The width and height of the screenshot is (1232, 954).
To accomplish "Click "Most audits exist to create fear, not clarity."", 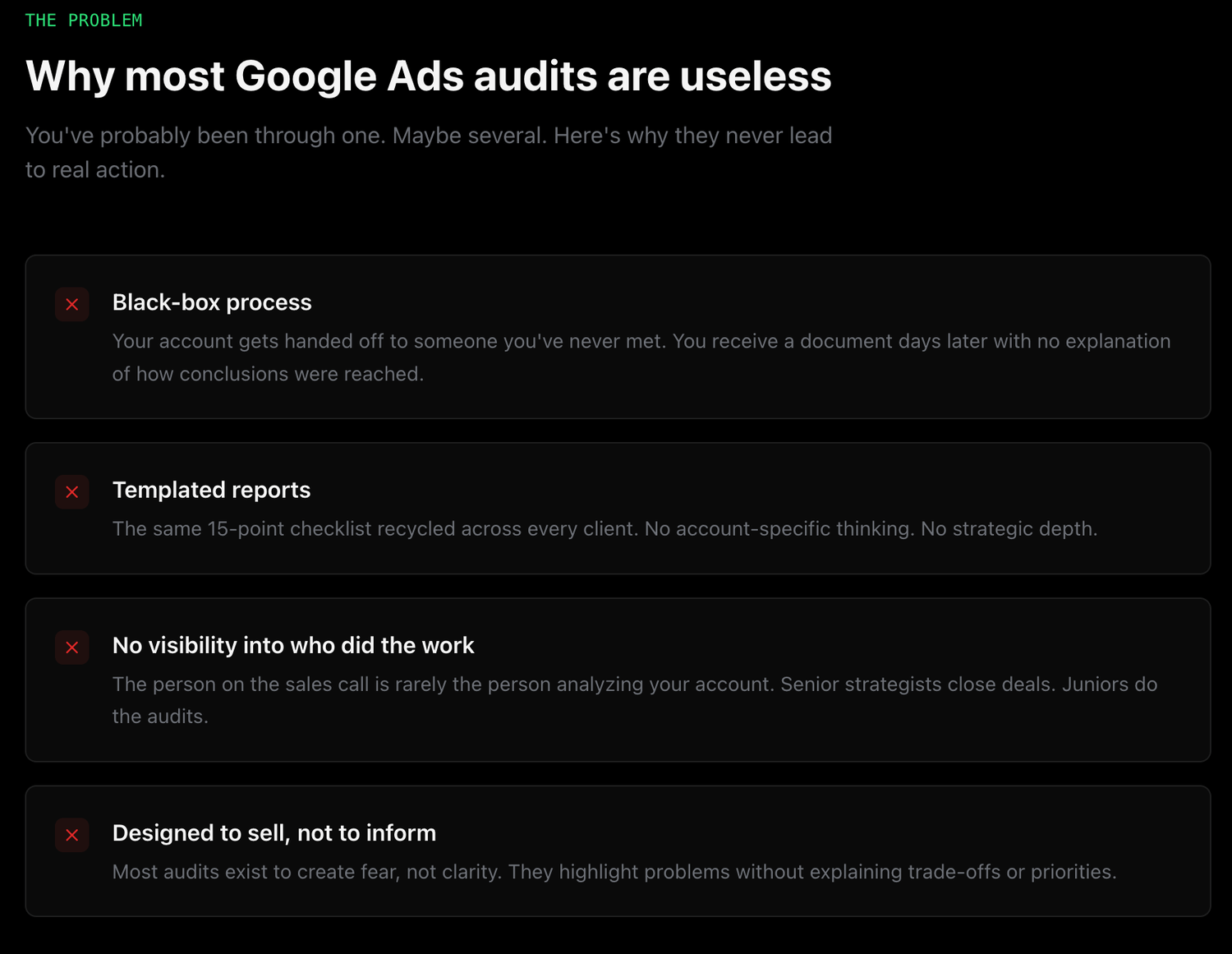I will click(306, 872).
